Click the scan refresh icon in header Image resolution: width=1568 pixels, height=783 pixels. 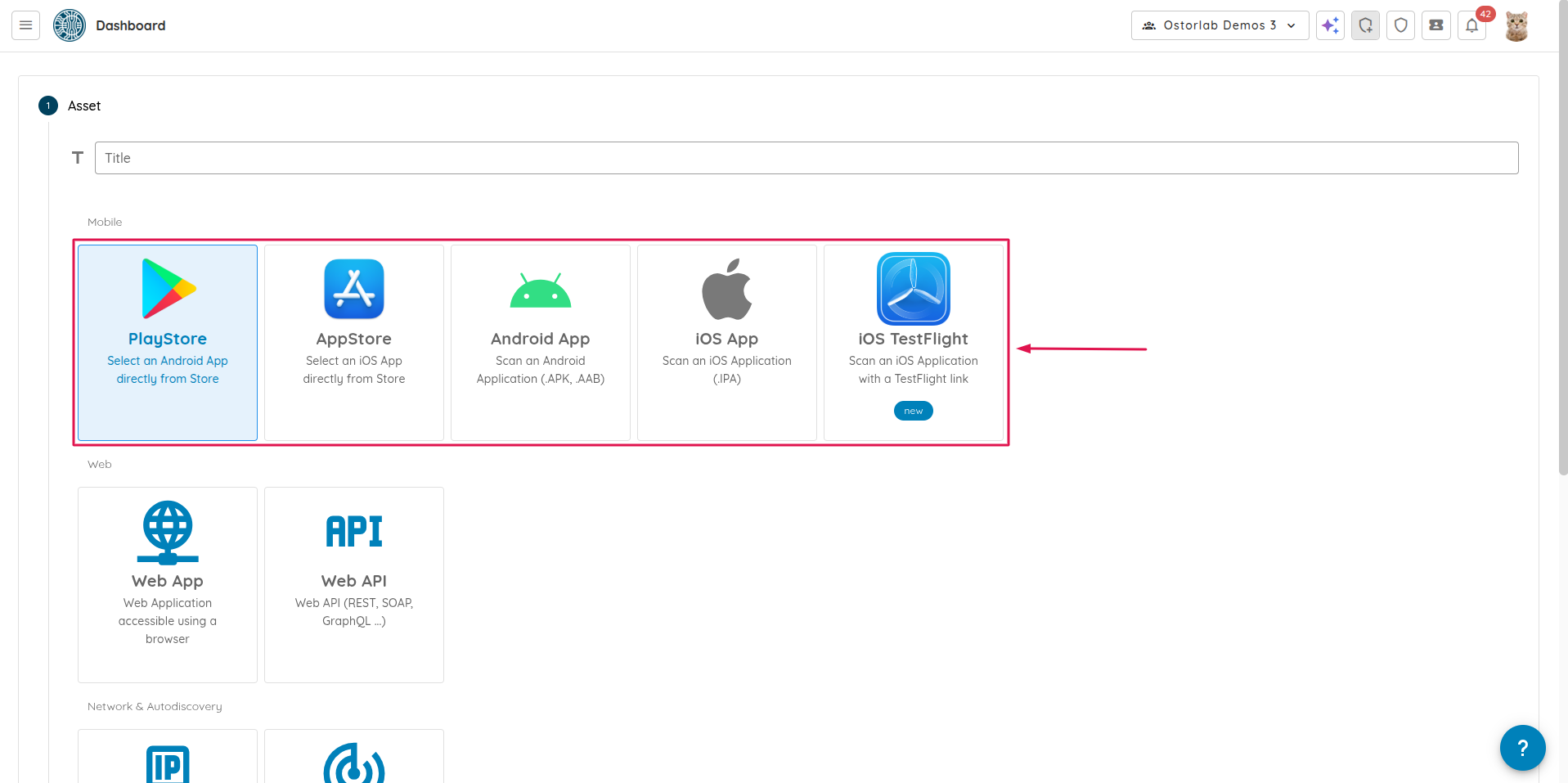point(1365,25)
